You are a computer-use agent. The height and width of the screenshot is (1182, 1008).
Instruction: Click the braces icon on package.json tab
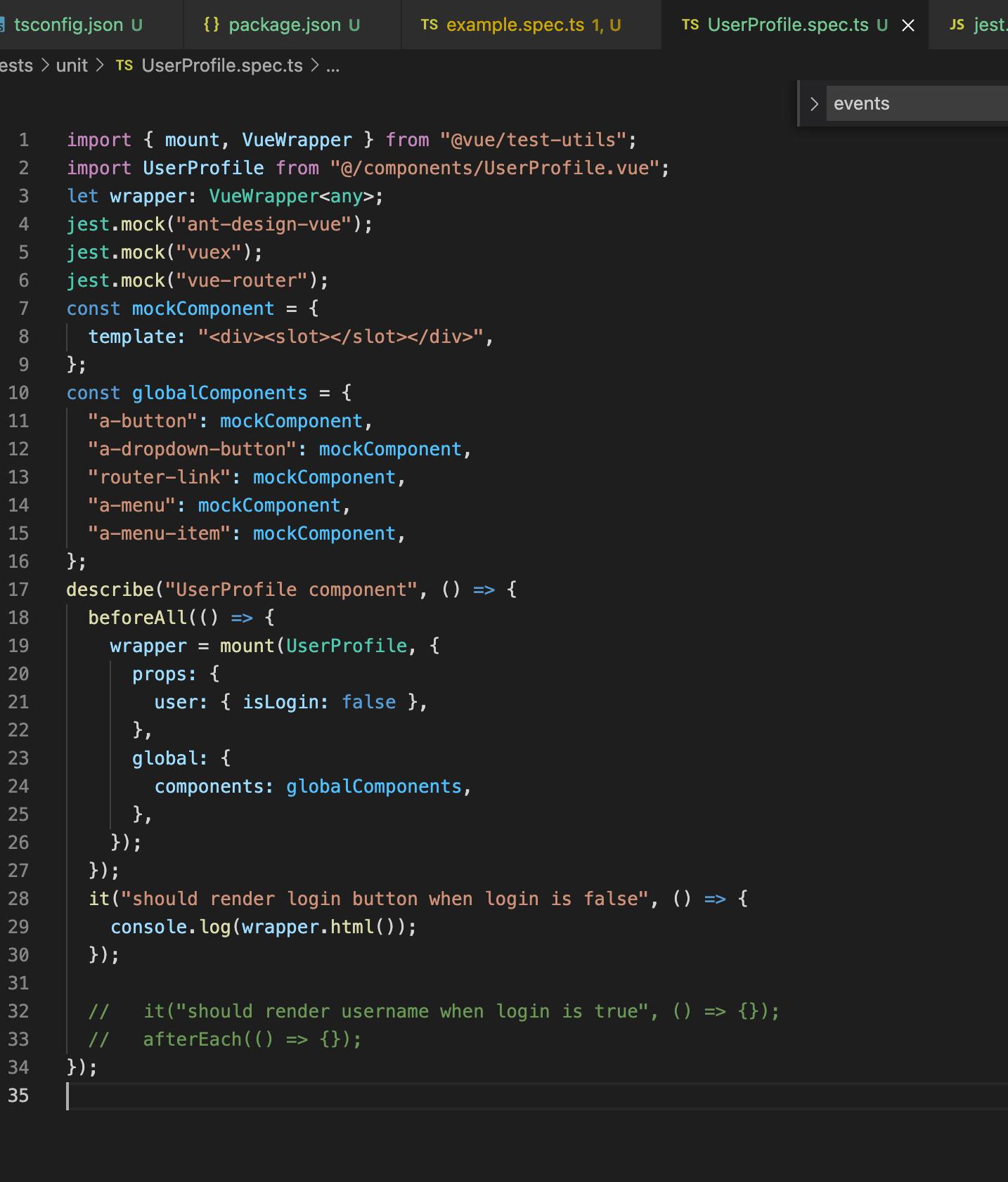click(x=211, y=25)
